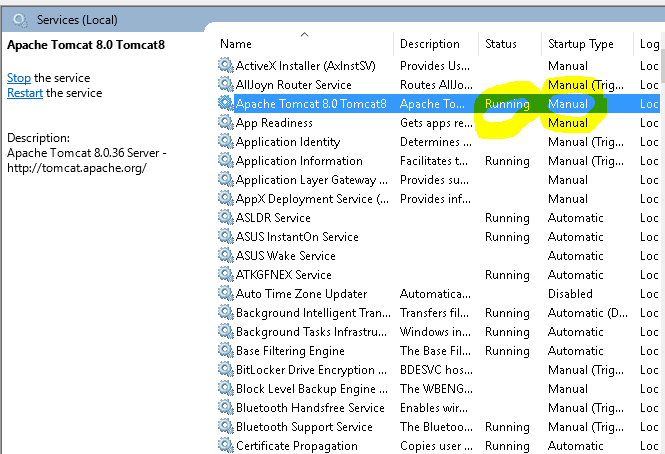Select the Application Identity service name

point(288,142)
